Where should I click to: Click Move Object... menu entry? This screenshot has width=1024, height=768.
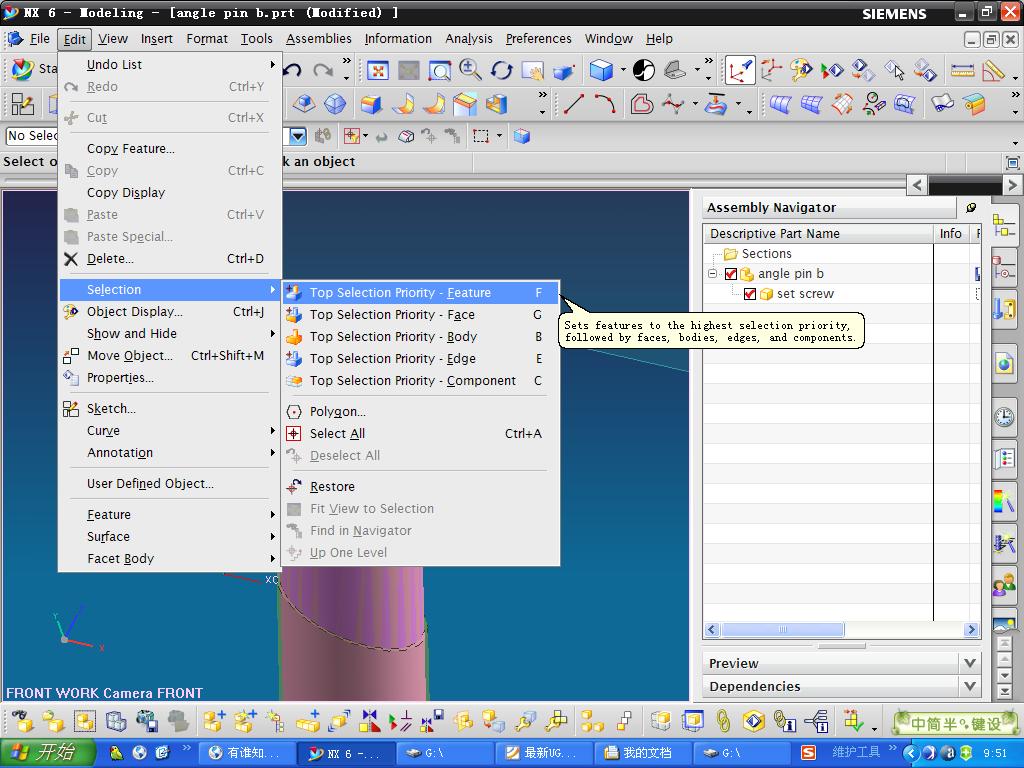tap(169, 356)
